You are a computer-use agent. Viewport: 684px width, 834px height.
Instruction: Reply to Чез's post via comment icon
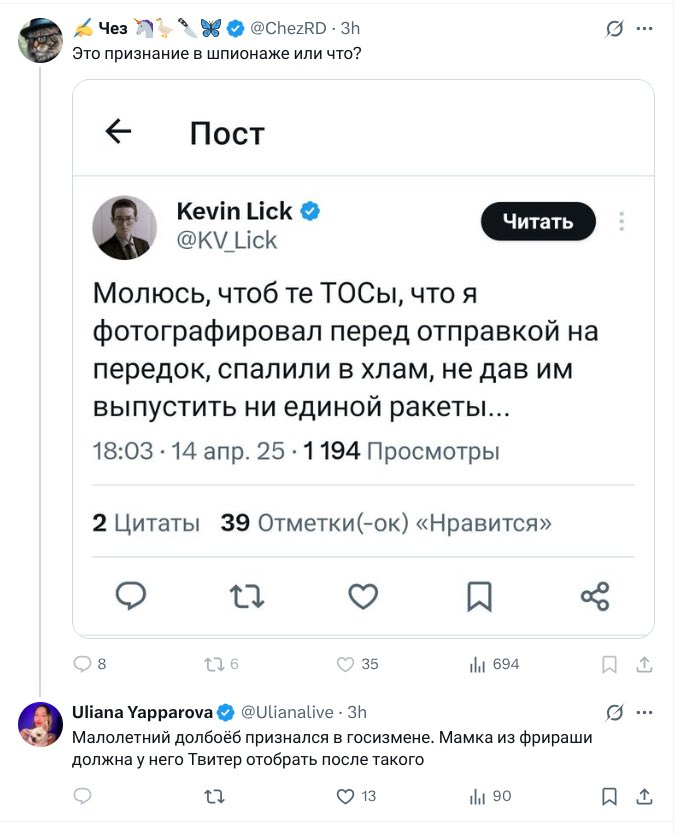tap(83, 664)
